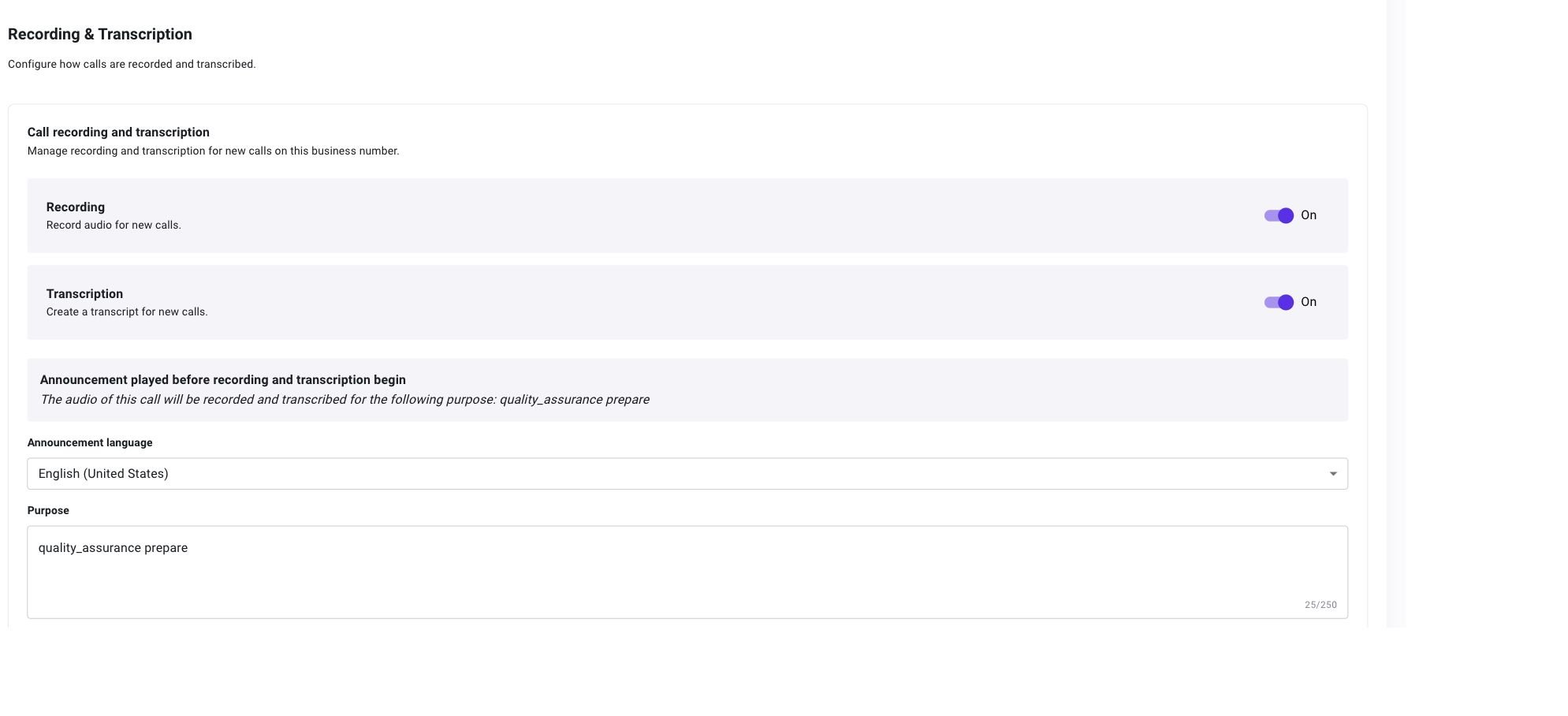Click the scrollbar strip on the right side of the page
The width and height of the screenshot is (1568, 716).
(1395, 314)
